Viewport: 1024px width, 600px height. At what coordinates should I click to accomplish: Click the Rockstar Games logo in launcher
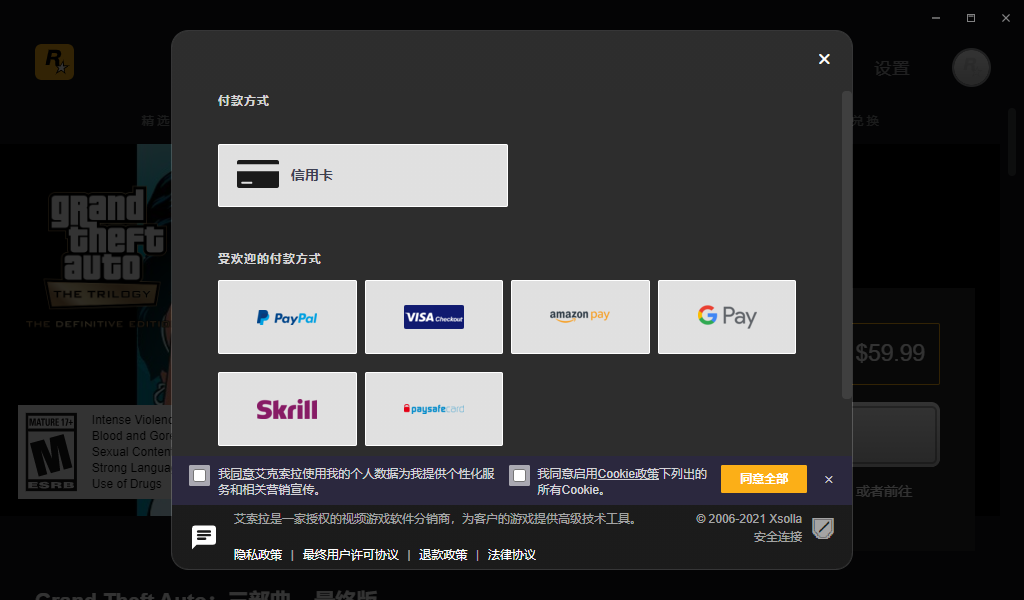click(55, 62)
